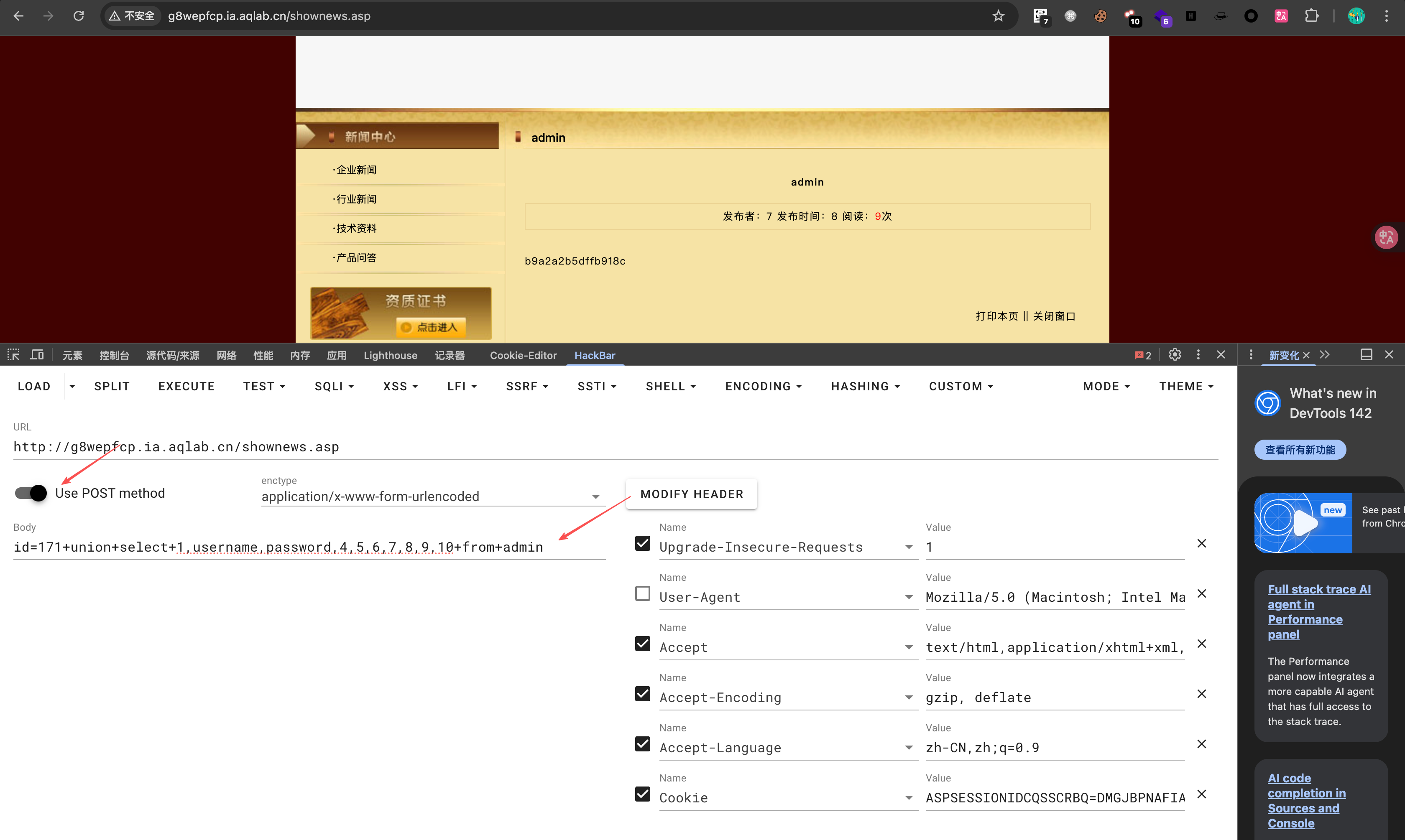The height and width of the screenshot is (840, 1405).
Task: Activate the inspect element picker icon
Action: [x=14, y=355]
